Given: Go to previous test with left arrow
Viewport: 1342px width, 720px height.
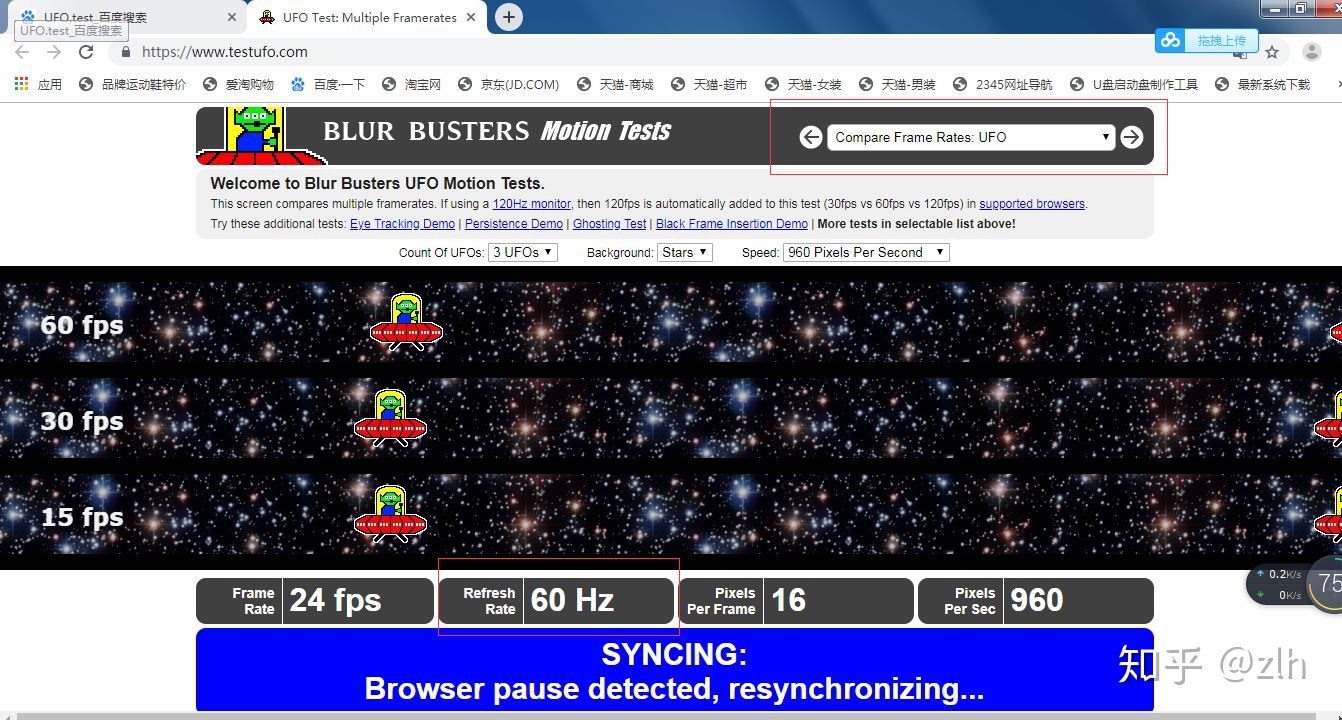Looking at the screenshot, I should point(811,137).
